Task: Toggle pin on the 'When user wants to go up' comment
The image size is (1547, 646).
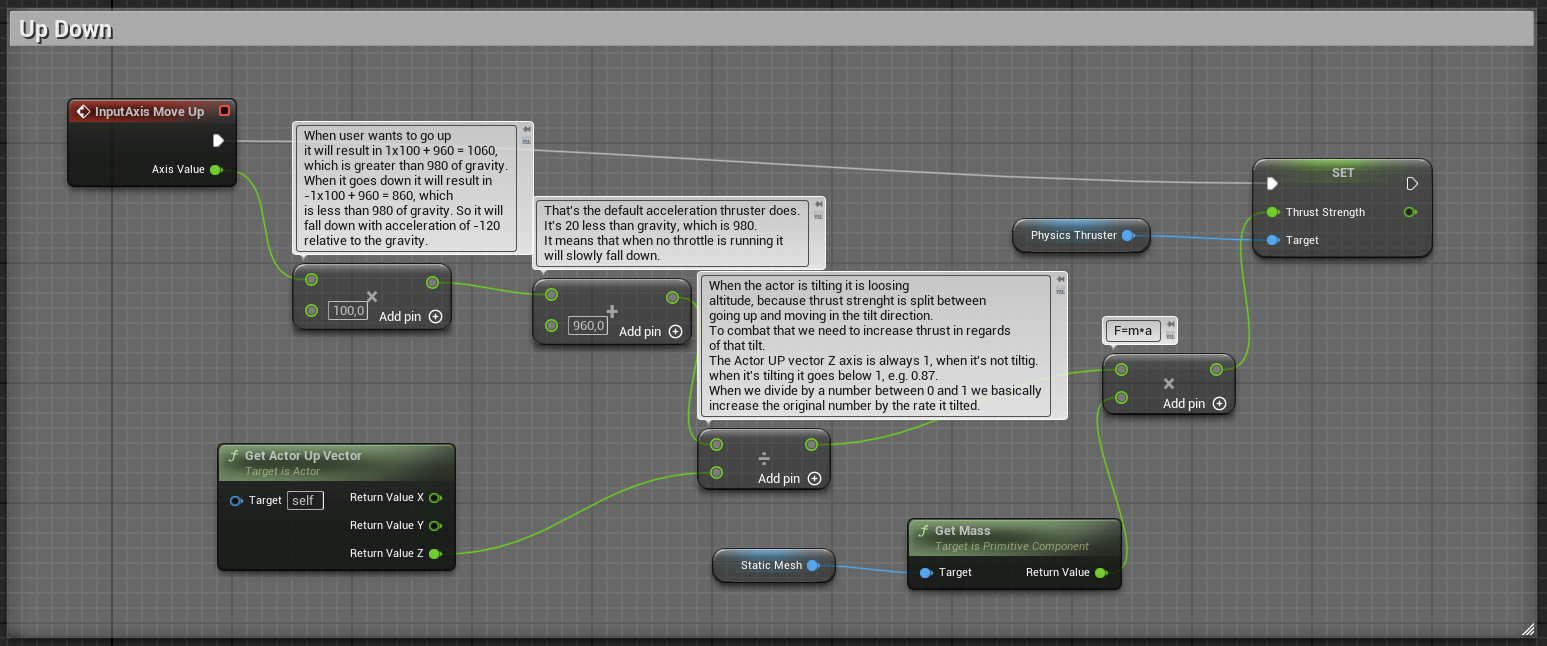Action: pos(526,129)
